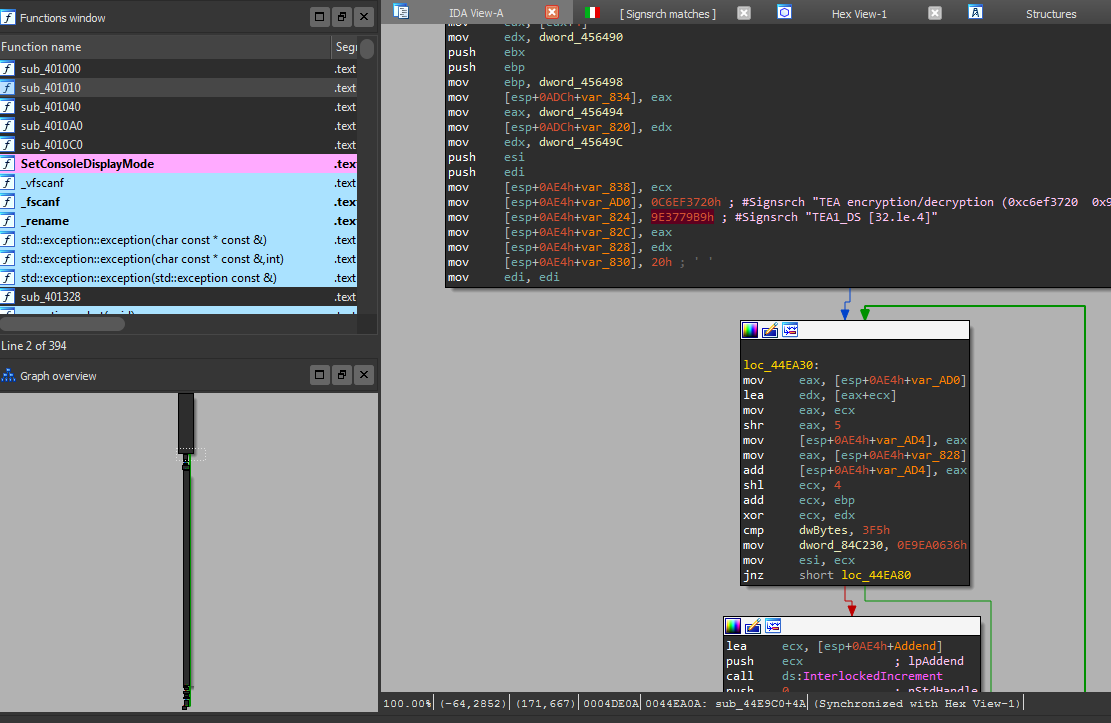Viewport: 1111px width, 723px height.
Task: Click the node color icon in loc_44EA30 block
Action: [x=750, y=330]
